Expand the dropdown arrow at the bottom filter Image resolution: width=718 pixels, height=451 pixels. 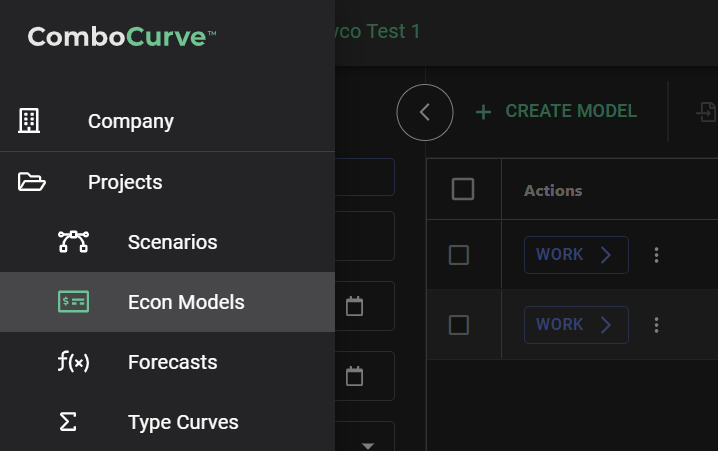click(x=367, y=445)
